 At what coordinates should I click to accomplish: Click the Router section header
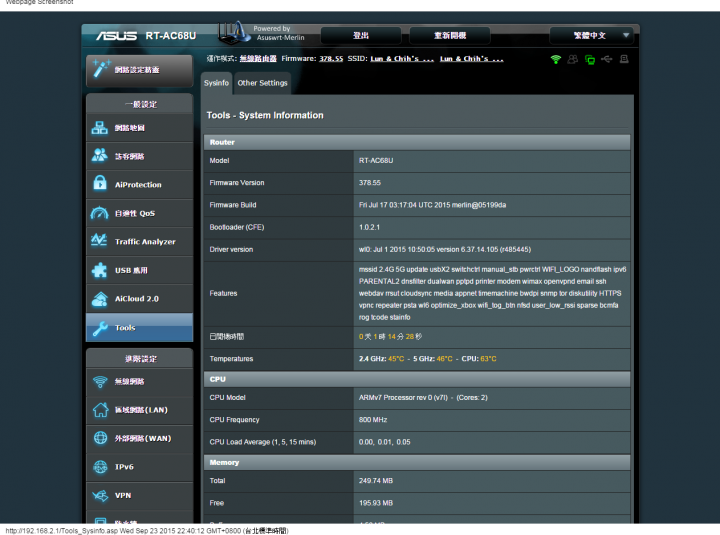coord(417,142)
